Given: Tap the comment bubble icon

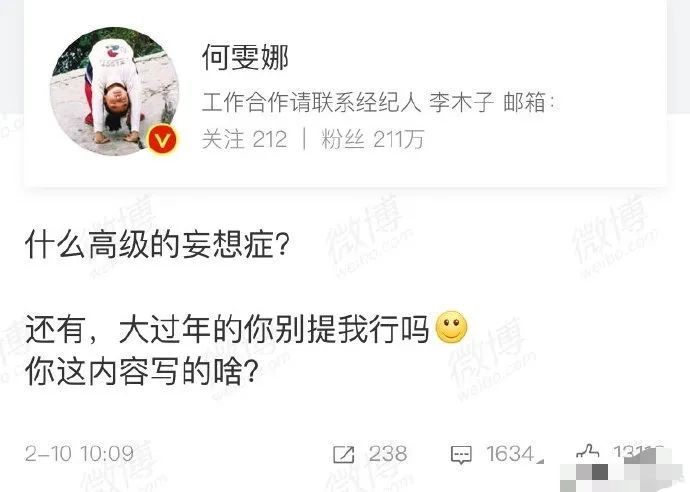Looking at the screenshot, I should [x=461, y=455].
